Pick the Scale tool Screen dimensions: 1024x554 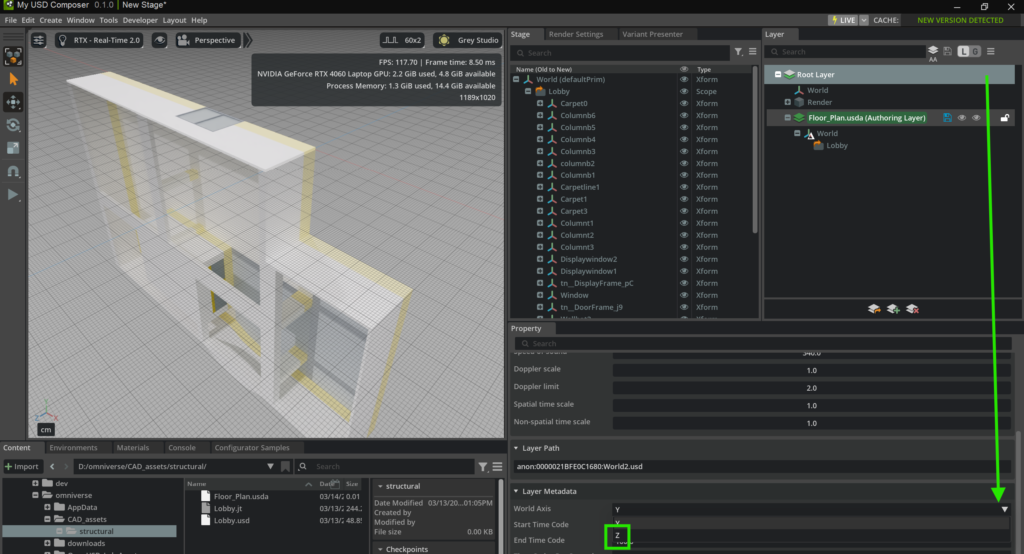(x=13, y=148)
